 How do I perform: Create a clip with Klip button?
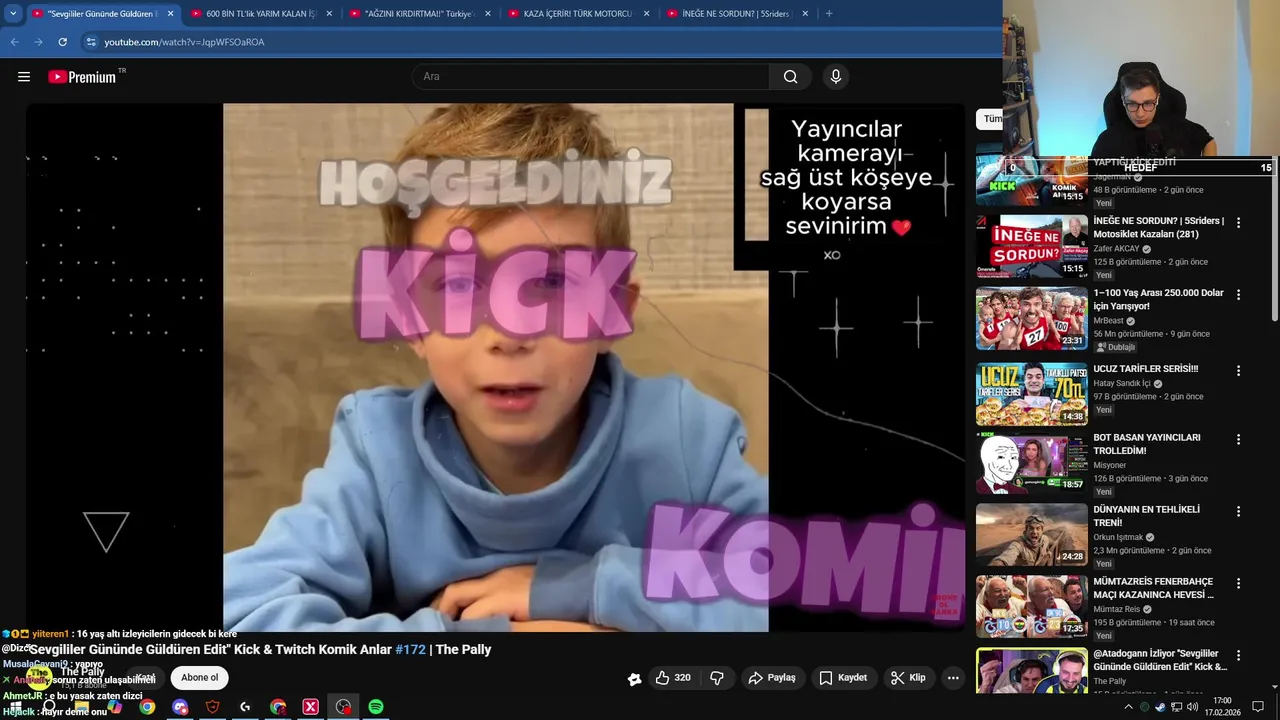[908, 678]
